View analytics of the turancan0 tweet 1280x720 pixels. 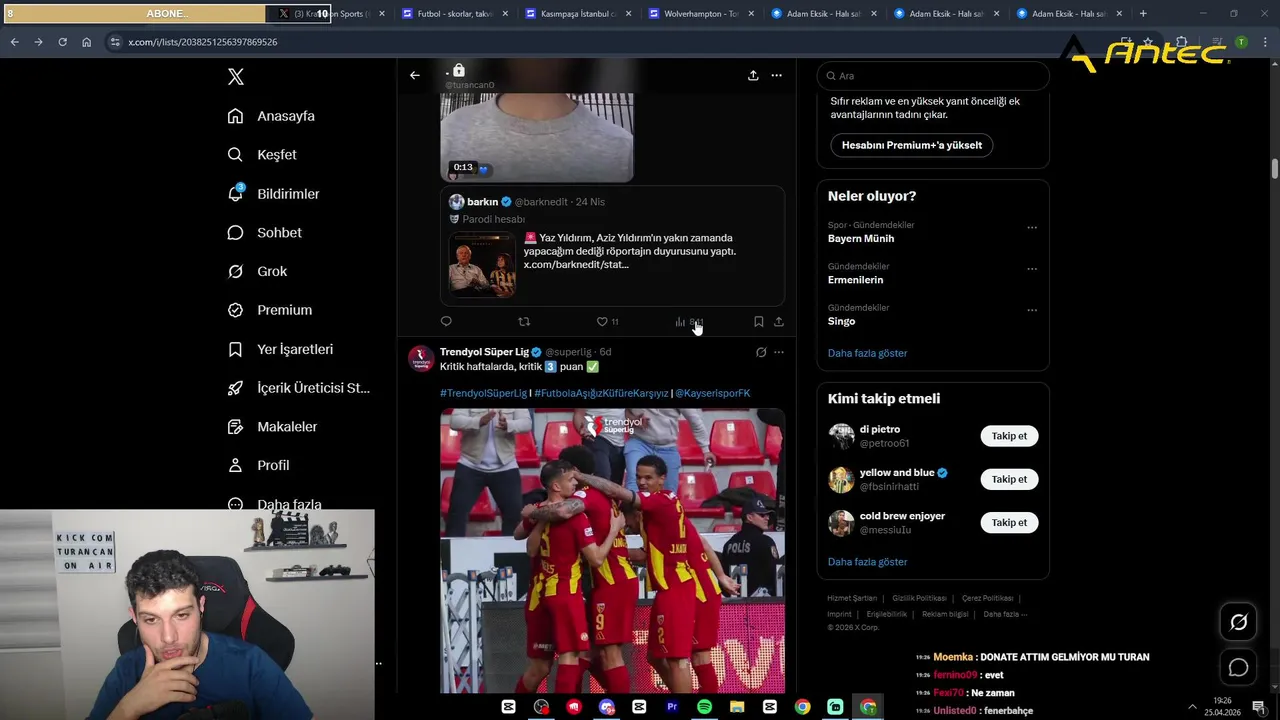point(688,322)
